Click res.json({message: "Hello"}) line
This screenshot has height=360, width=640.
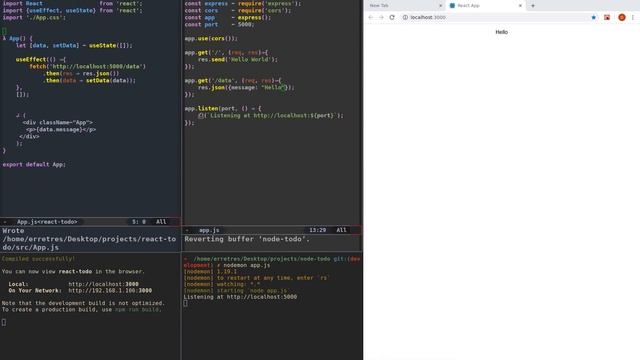coord(246,87)
